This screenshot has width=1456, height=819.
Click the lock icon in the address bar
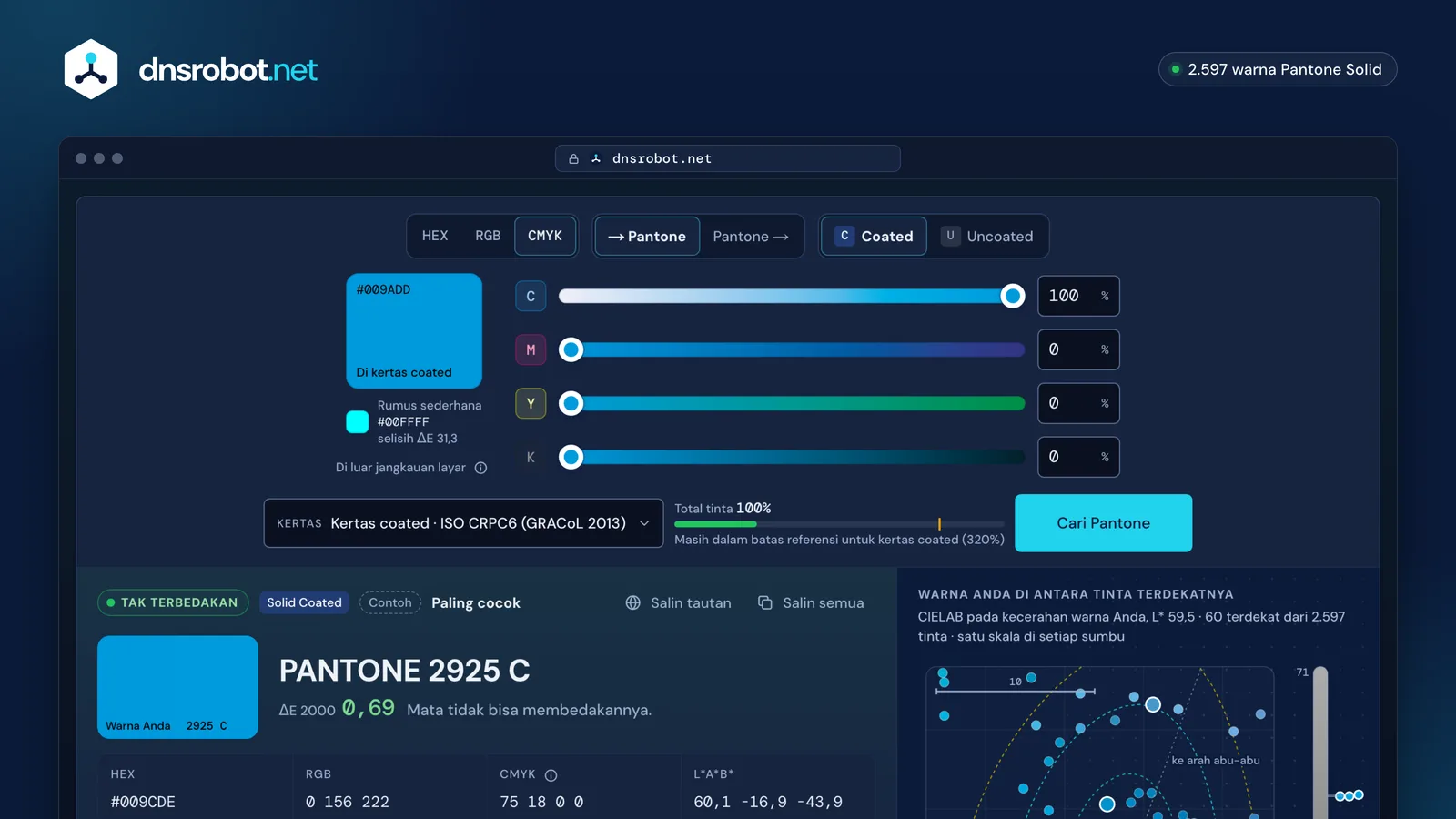pos(574,158)
